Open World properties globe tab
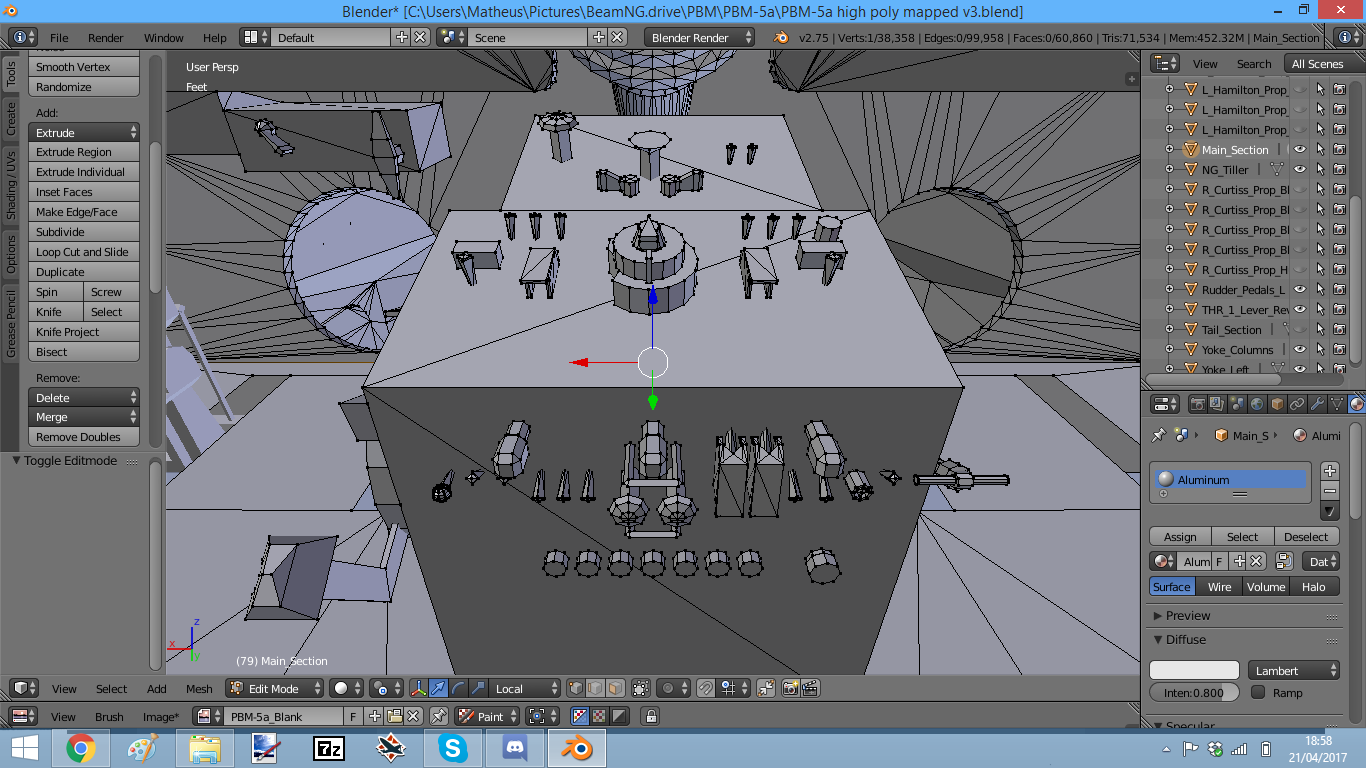The width and height of the screenshot is (1366, 768). point(1257,404)
